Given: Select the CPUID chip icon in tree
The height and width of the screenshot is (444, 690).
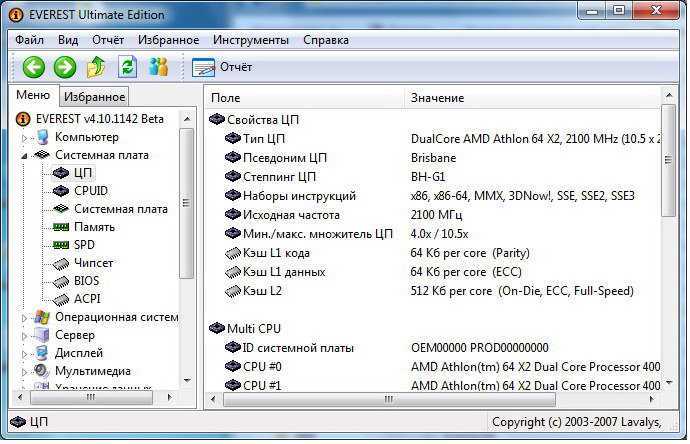Looking at the screenshot, I should point(61,191).
